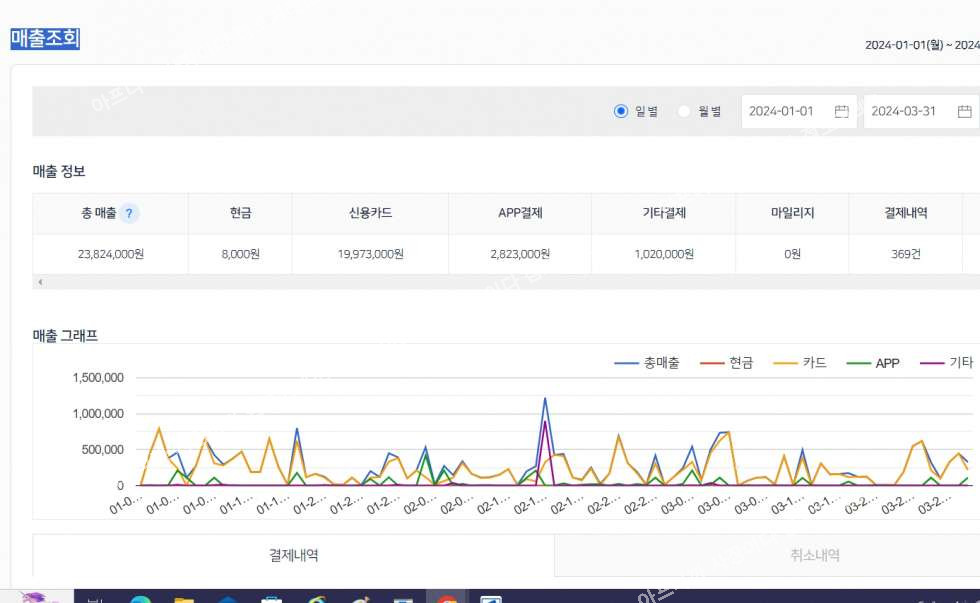This screenshot has width=980, height=603.
Task: Click the start date field showing 2024-01-01
Action: (x=785, y=111)
